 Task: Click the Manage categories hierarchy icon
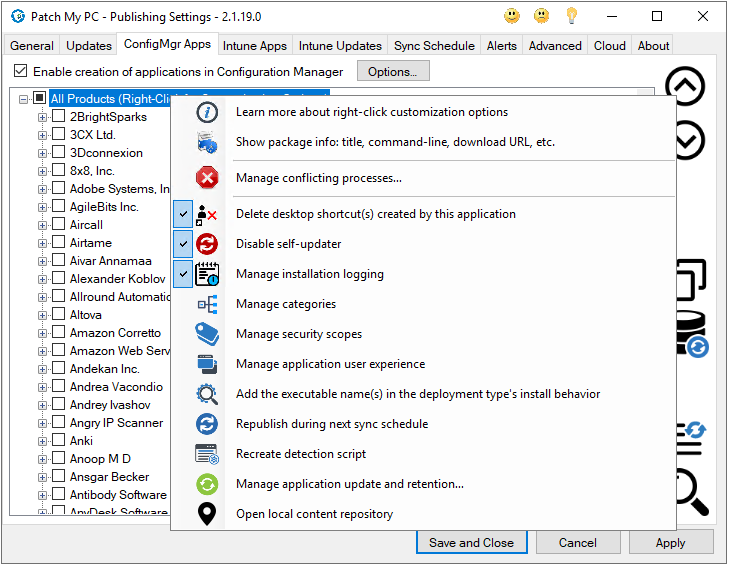tap(207, 305)
